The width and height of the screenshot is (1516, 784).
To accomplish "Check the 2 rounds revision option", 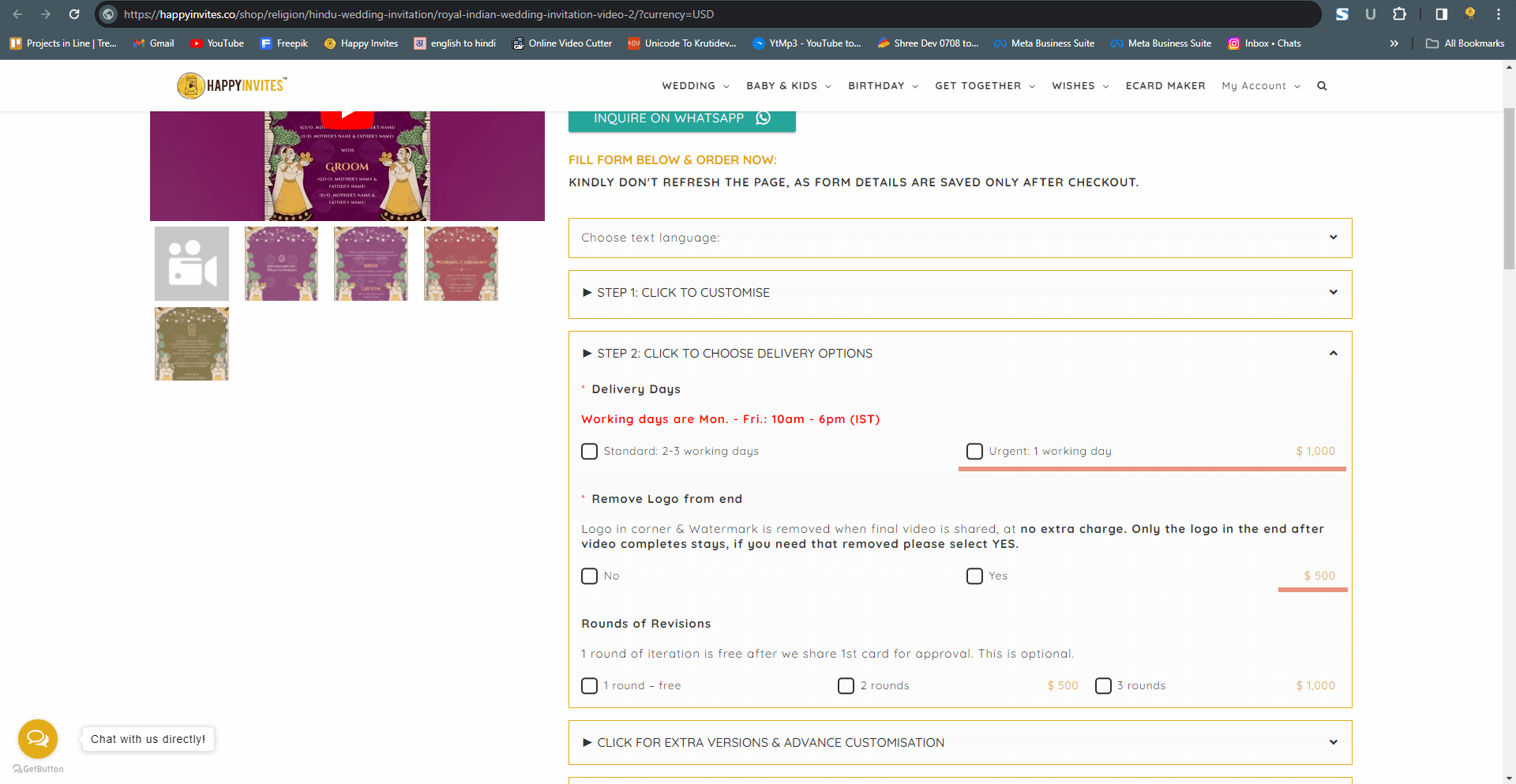I will coord(846,685).
